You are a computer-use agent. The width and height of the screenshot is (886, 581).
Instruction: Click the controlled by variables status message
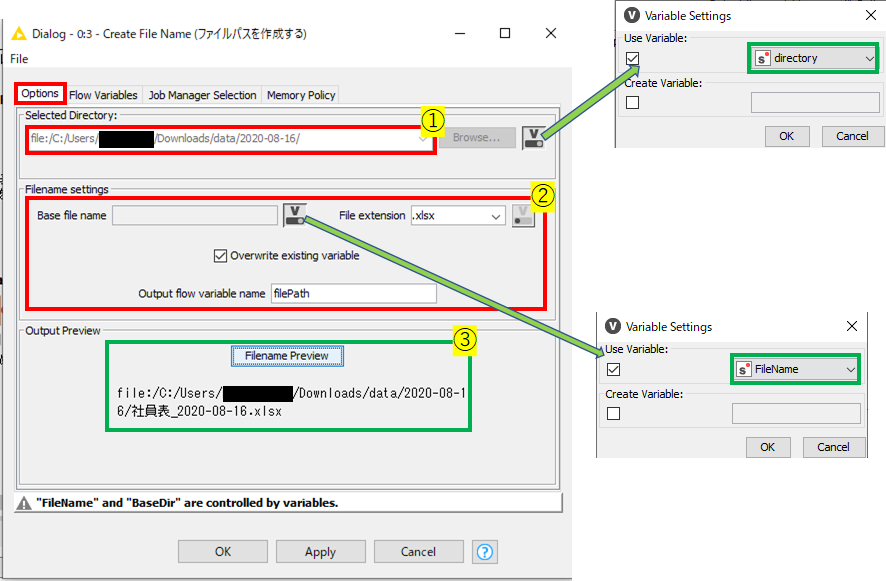click(187, 503)
